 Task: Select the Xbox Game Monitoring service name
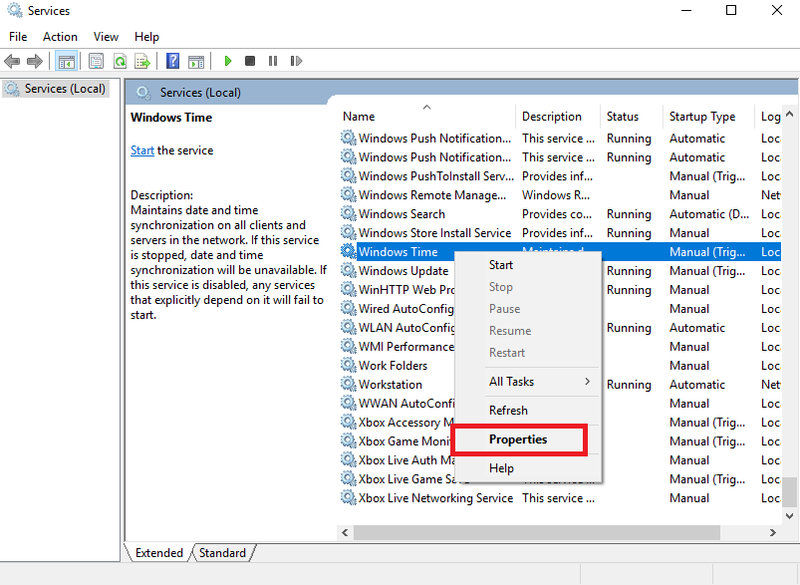pyautogui.click(x=406, y=441)
